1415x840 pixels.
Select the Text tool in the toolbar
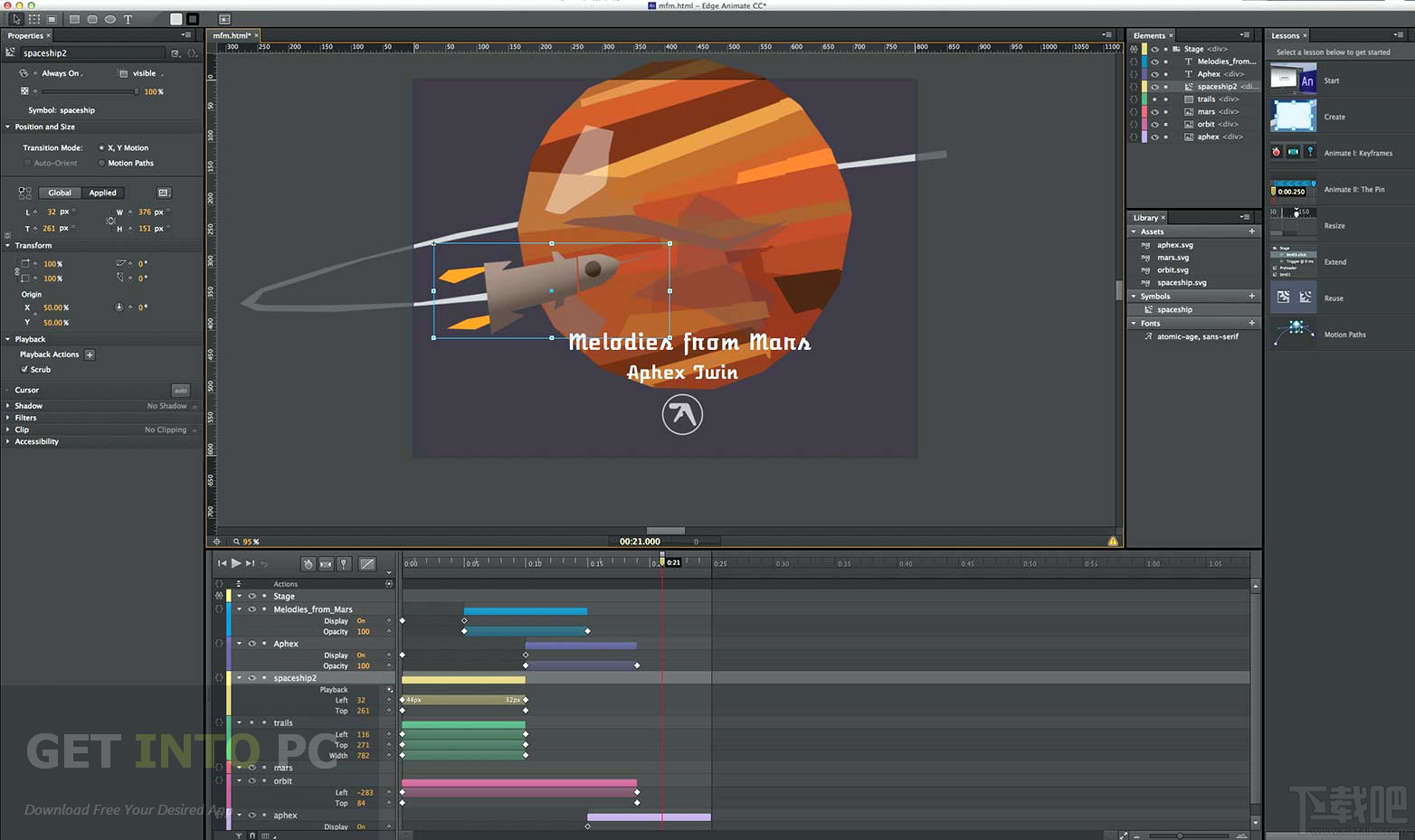(x=128, y=19)
